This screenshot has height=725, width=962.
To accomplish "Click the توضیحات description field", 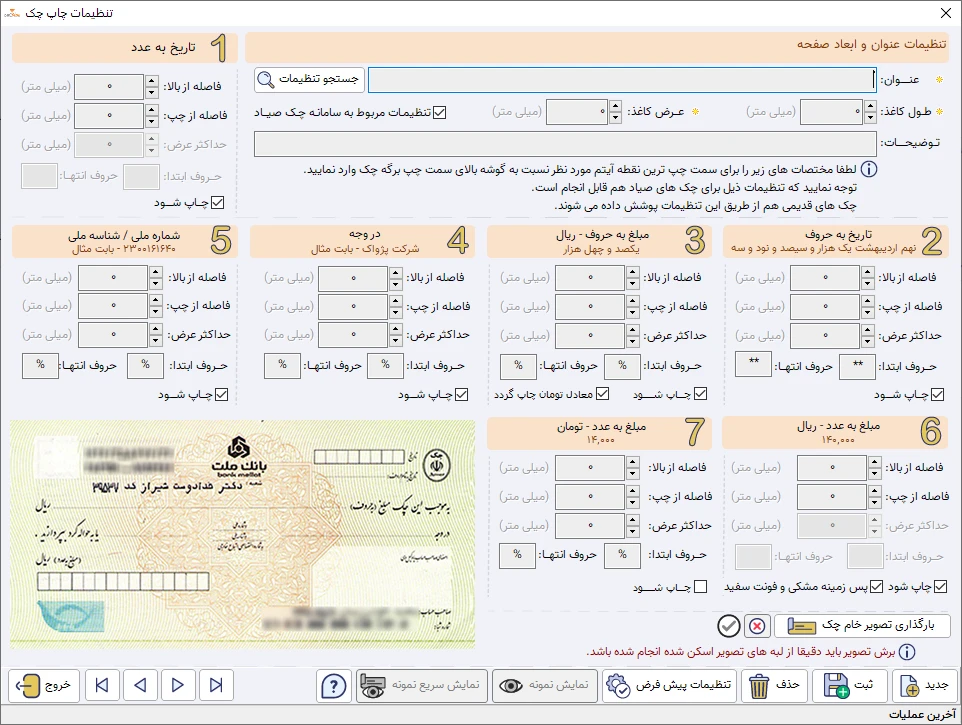I will point(565,144).
